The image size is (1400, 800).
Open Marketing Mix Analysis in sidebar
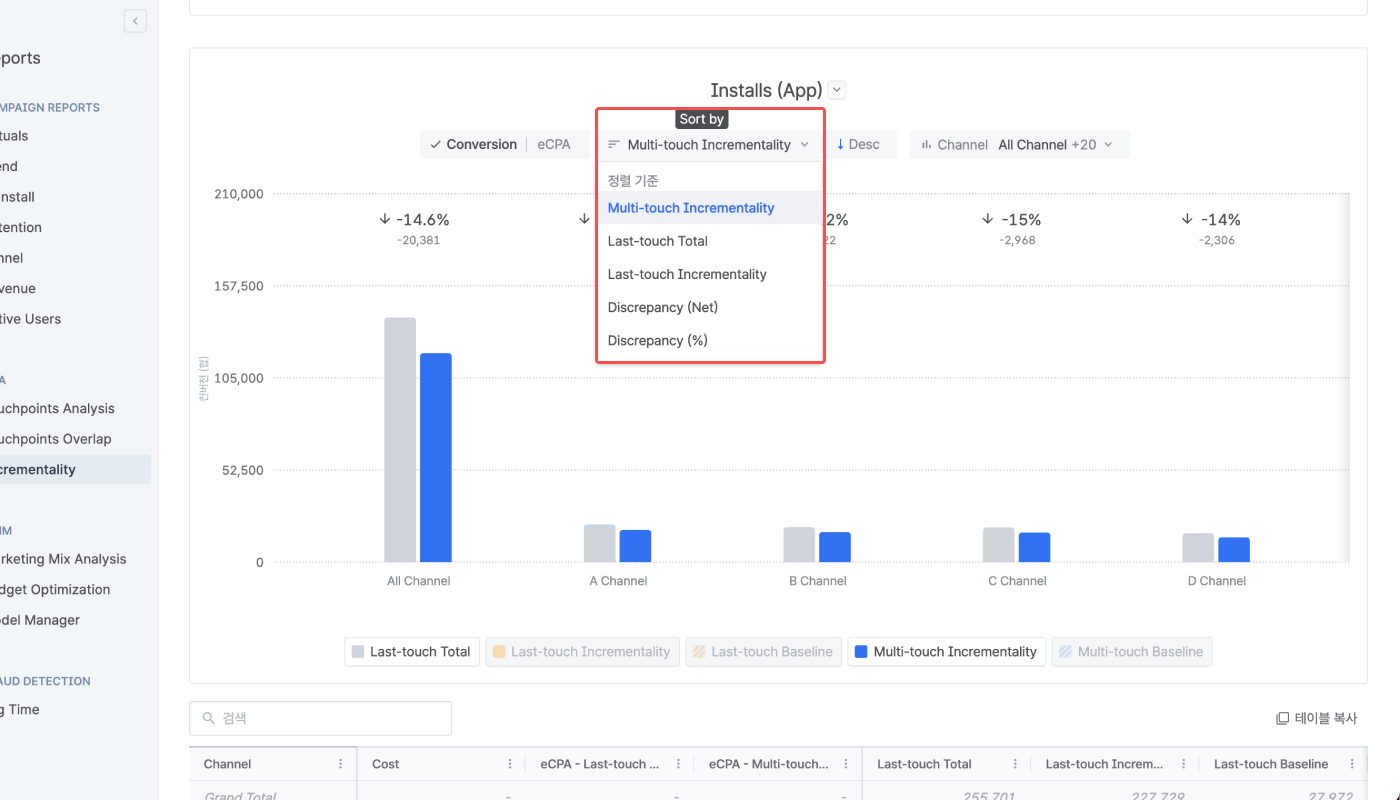62,559
